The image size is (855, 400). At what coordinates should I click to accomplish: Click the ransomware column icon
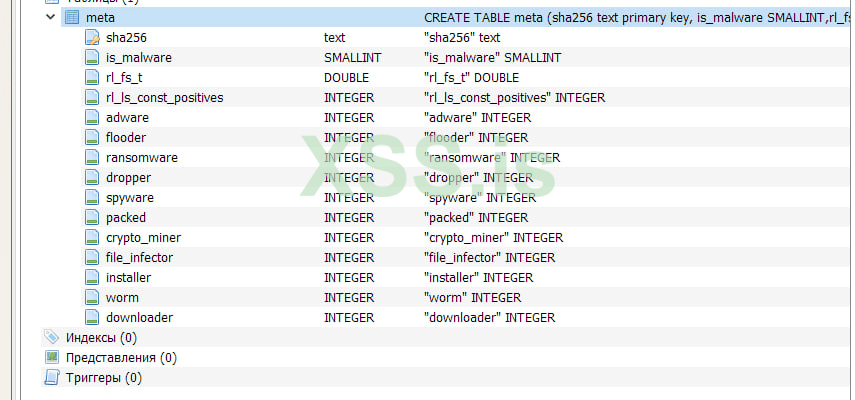(93, 157)
